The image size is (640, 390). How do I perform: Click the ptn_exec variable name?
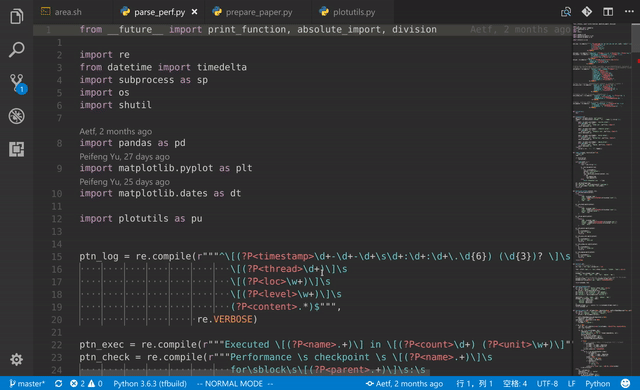click(x=101, y=345)
